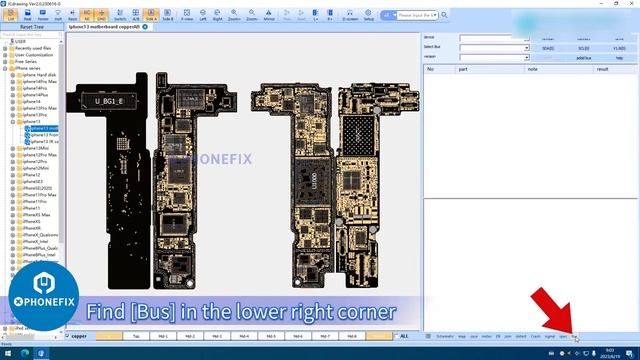The width and height of the screenshot is (640, 360).
Task: Click the toolbar search magnifier icon
Action: pos(444,15)
